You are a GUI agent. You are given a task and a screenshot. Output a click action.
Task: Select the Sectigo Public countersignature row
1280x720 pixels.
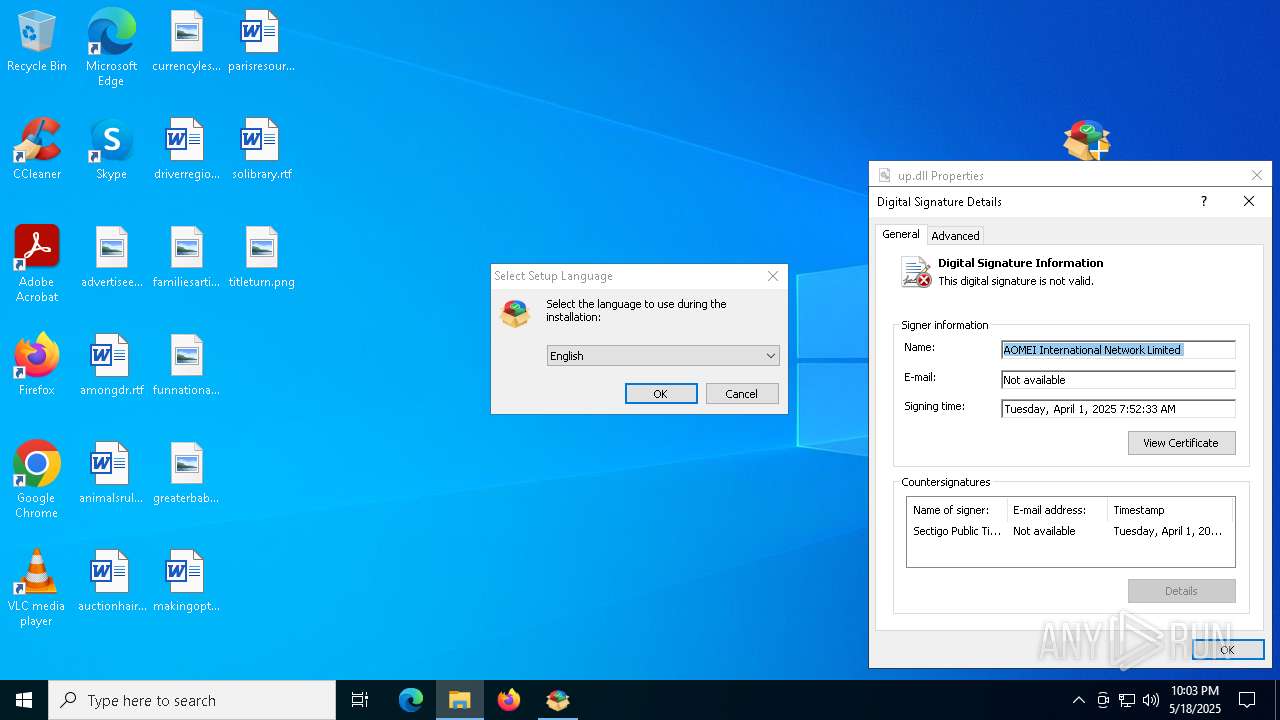click(x=1070, y=531)
